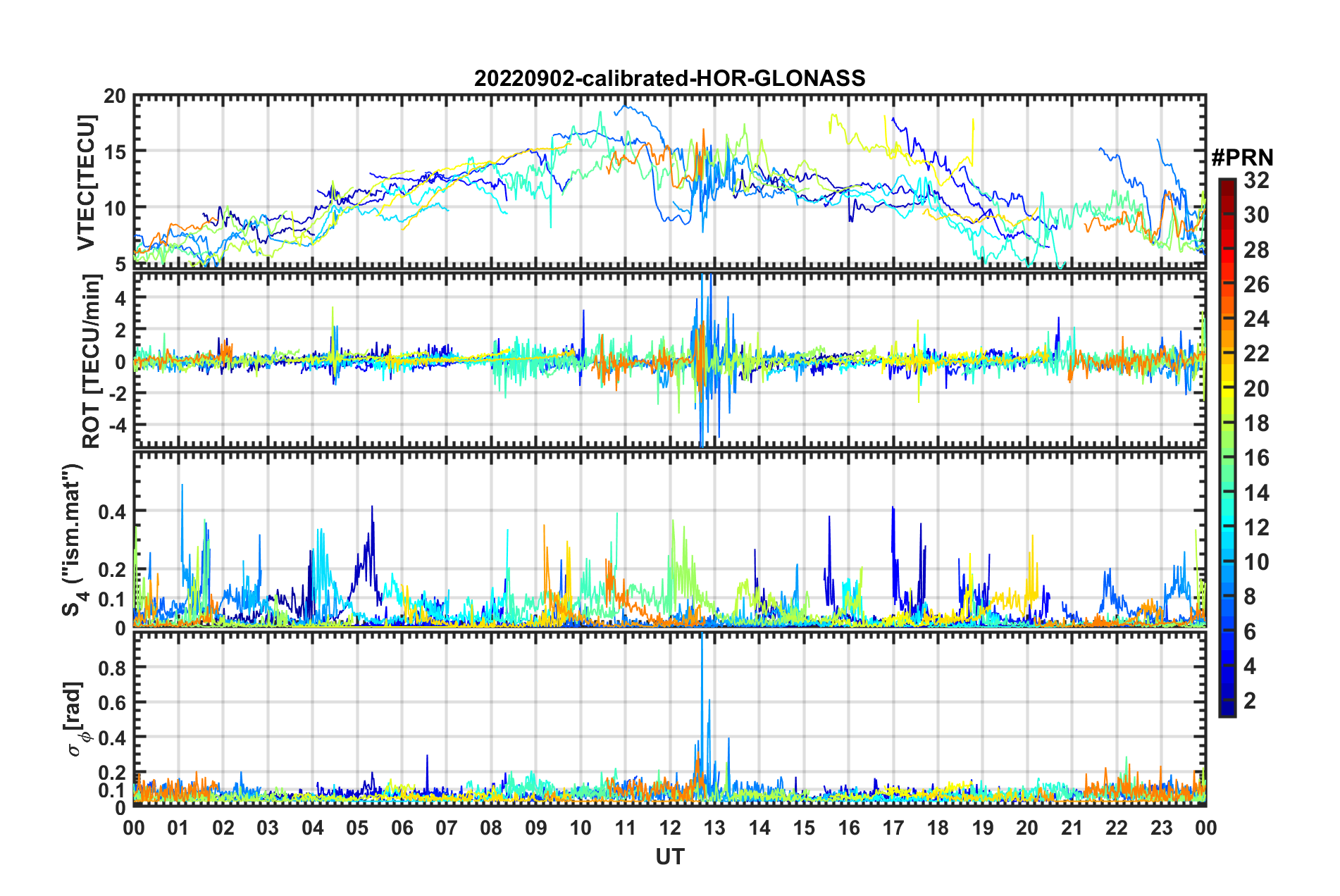This screenshot has width=1340, height=896.
Task: Click the "4" label on the PRN colorbar
Action: 1251,666
